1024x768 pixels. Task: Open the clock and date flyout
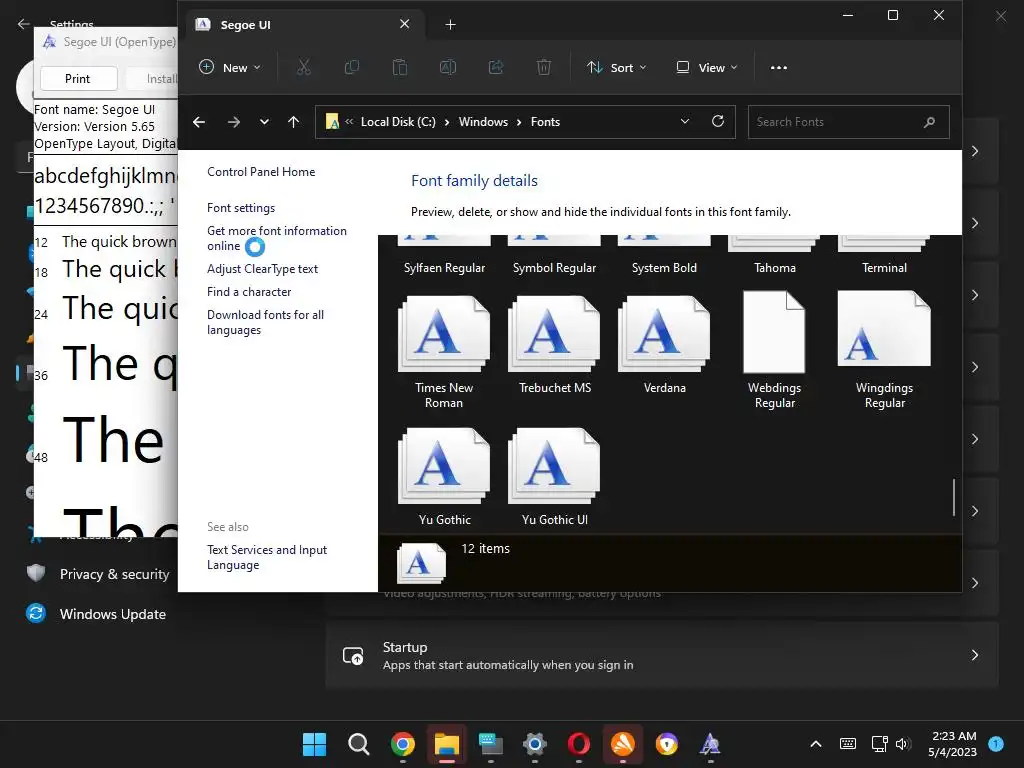pos(953,744)
